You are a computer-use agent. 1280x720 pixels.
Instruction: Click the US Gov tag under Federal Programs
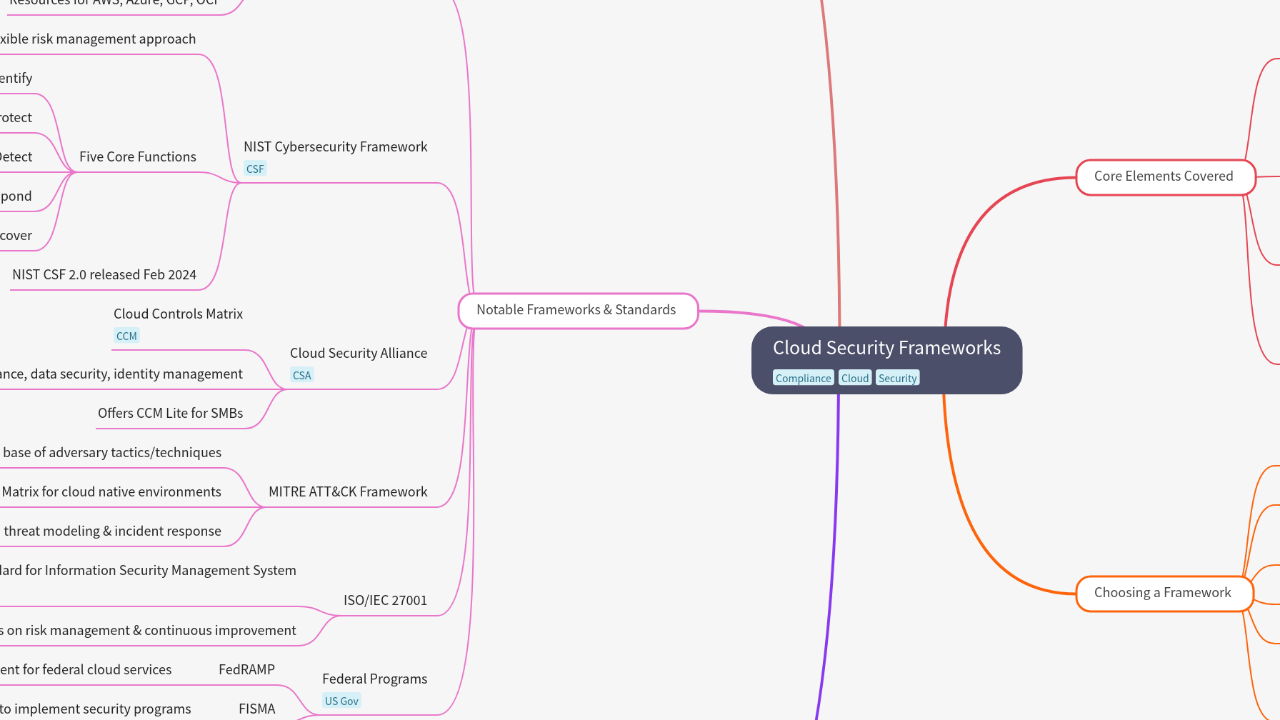tap(341, 700)
